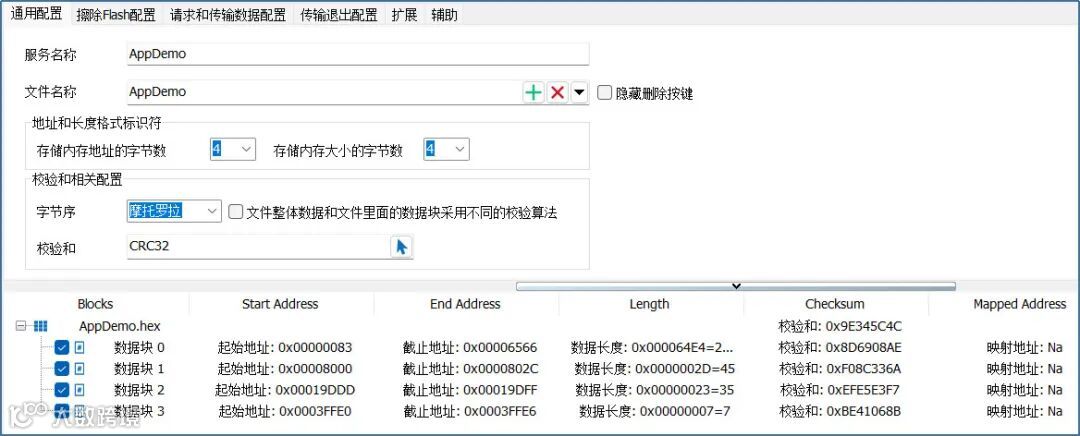Click start address 0x00019DDD
This screenshot has height=436, width=1080.
pyautogui.click(x=284, y=391)
